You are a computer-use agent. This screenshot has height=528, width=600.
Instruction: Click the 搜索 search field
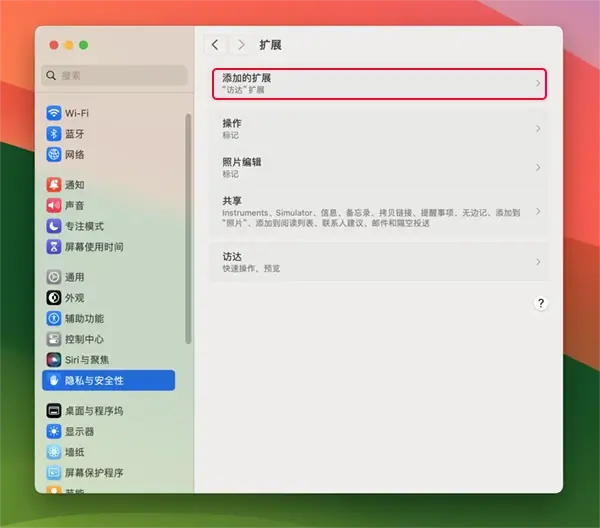(x=114, y=75)
